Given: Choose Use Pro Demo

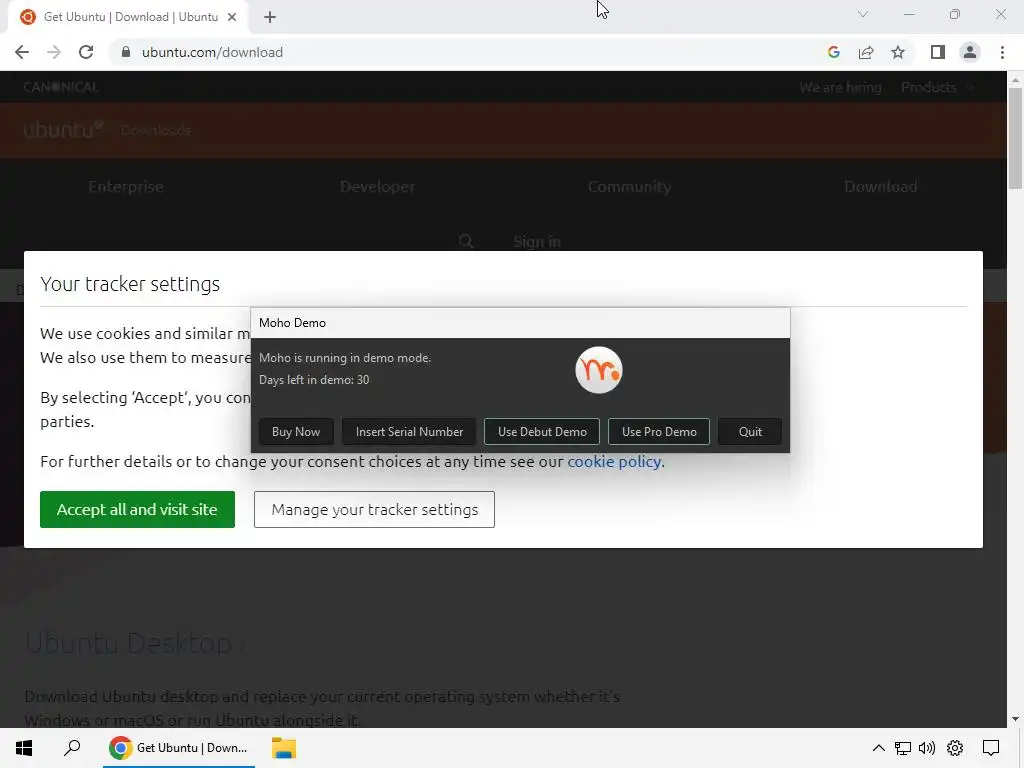Looking at the screenshot, I should [x=659, y=432].
